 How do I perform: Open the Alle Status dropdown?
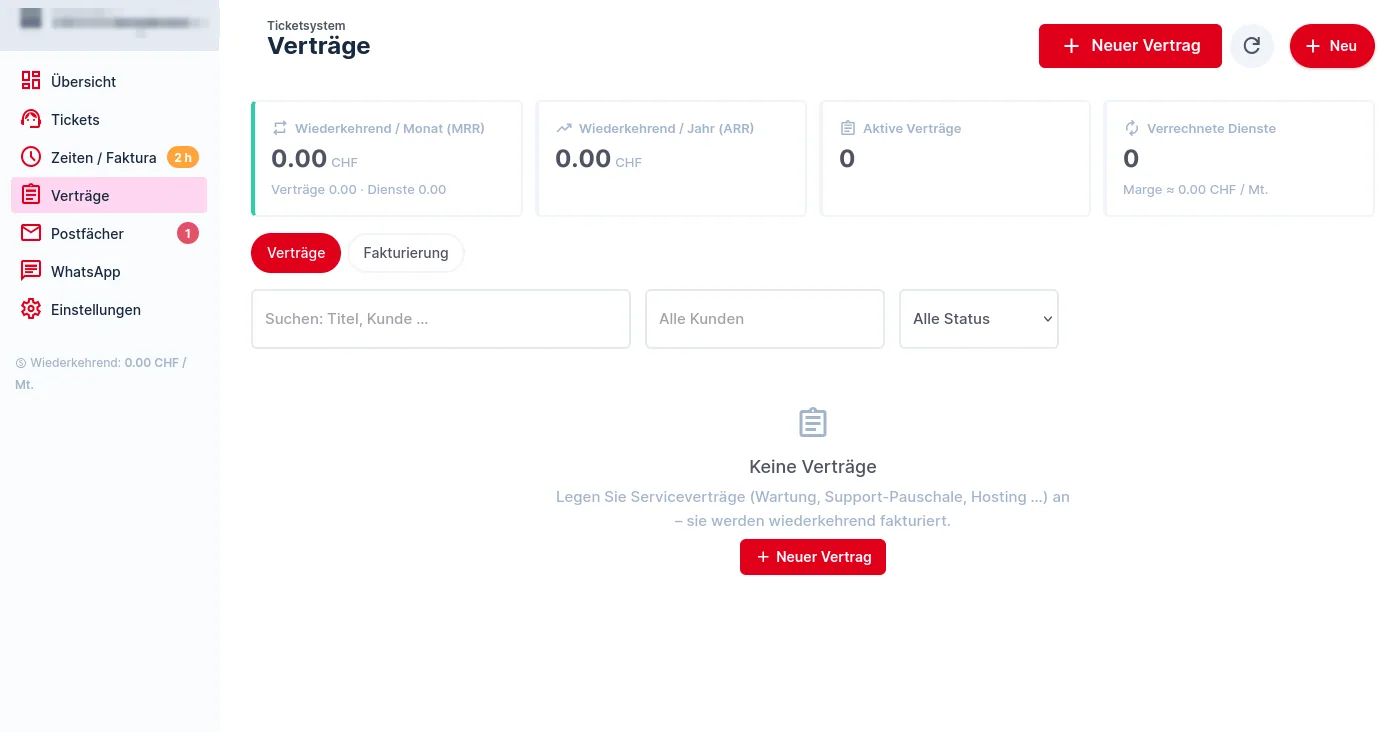979,319
